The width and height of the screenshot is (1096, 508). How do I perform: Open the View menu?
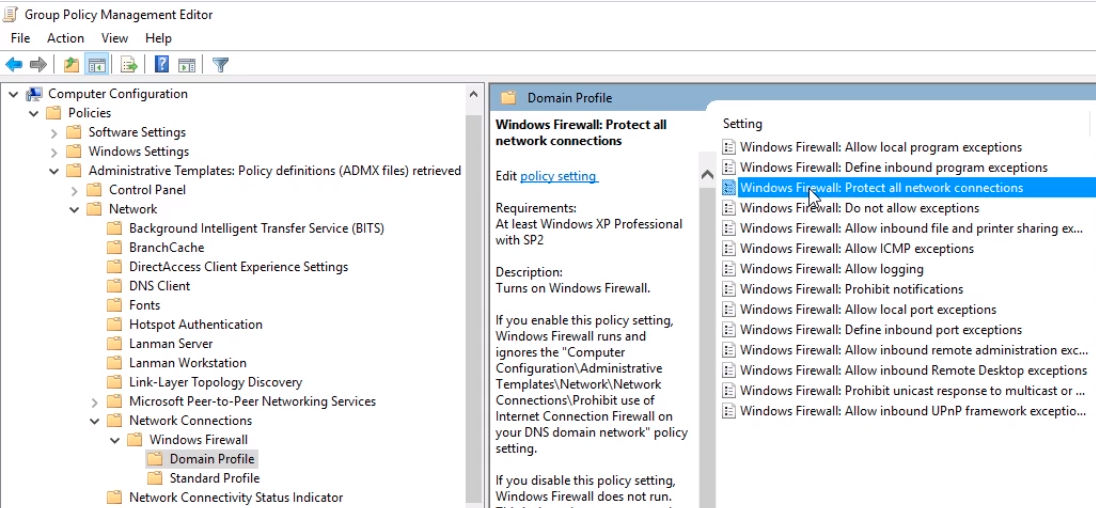point(115,38)
